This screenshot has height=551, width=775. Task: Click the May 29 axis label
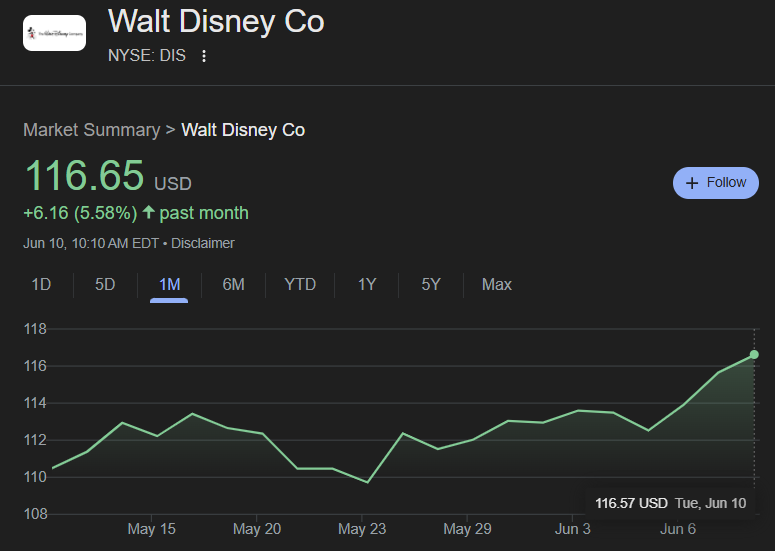(x=467, y=529)
